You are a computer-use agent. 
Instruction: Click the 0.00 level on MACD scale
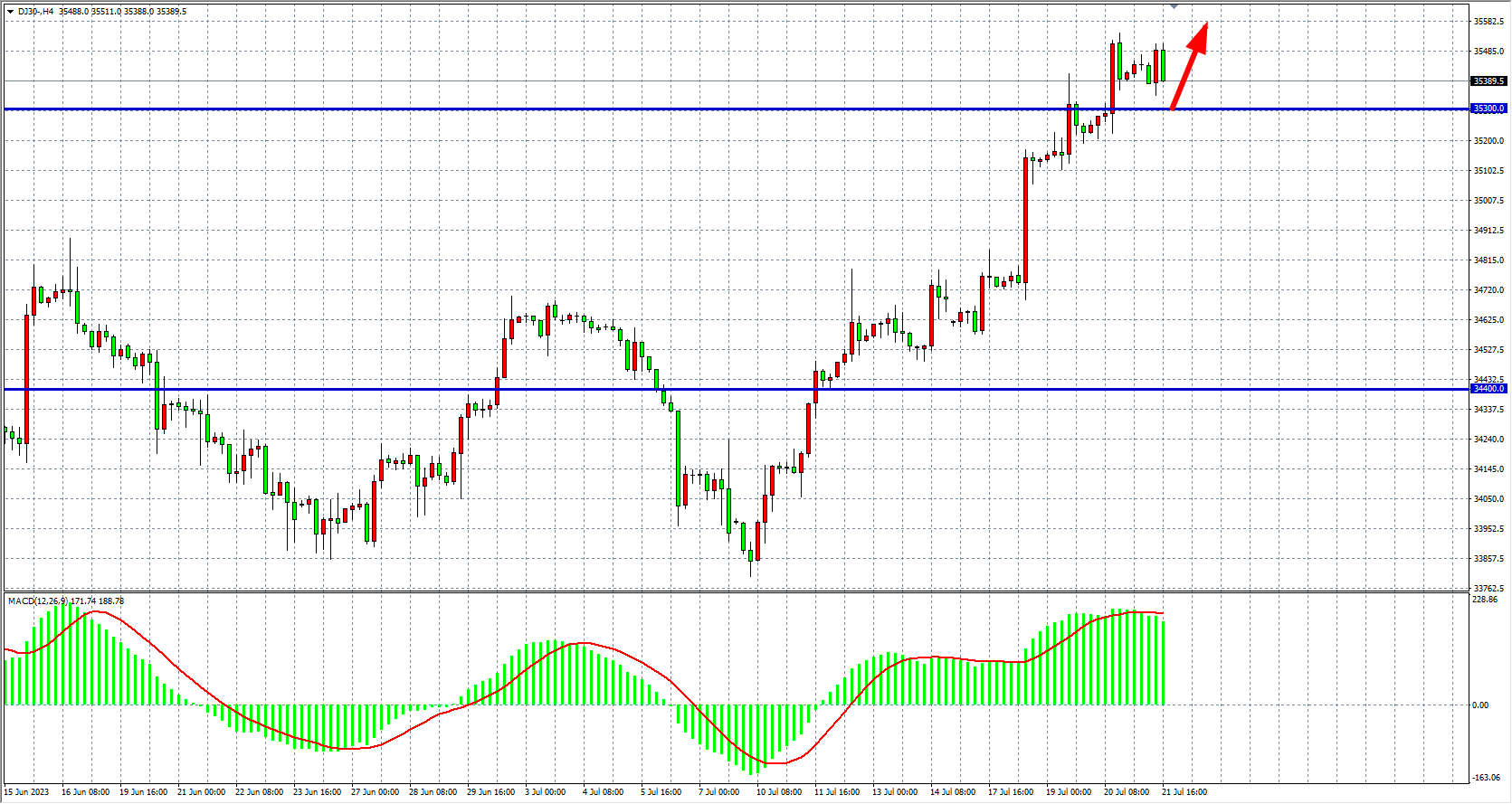pyautogui.click(x=1480, y=705)
